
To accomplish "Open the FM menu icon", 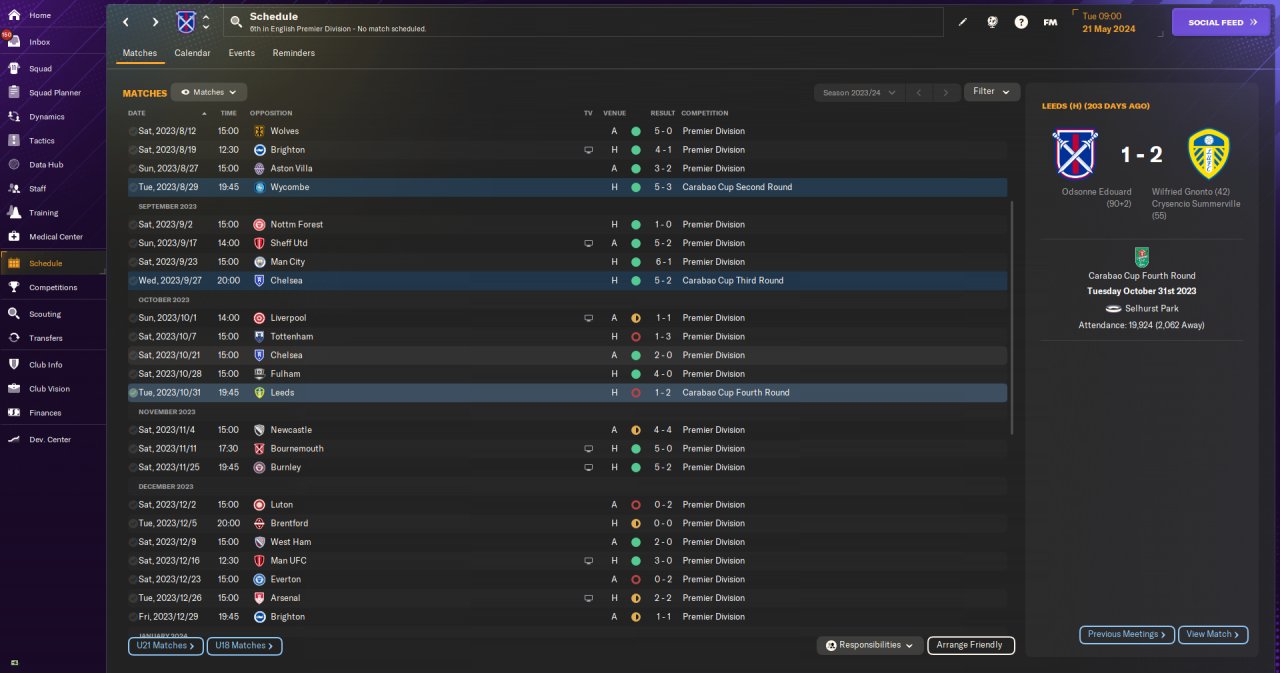I will pos(1050,22).
